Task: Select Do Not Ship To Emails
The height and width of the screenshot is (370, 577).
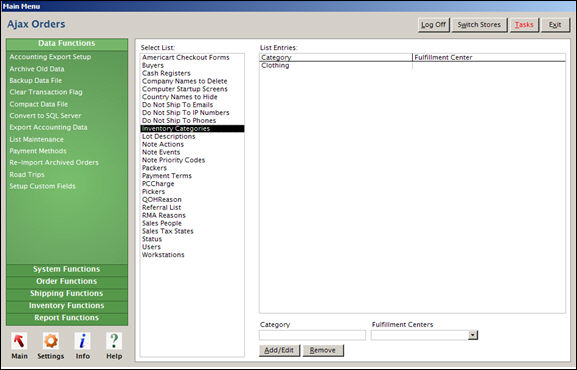Action: [192, 105]
